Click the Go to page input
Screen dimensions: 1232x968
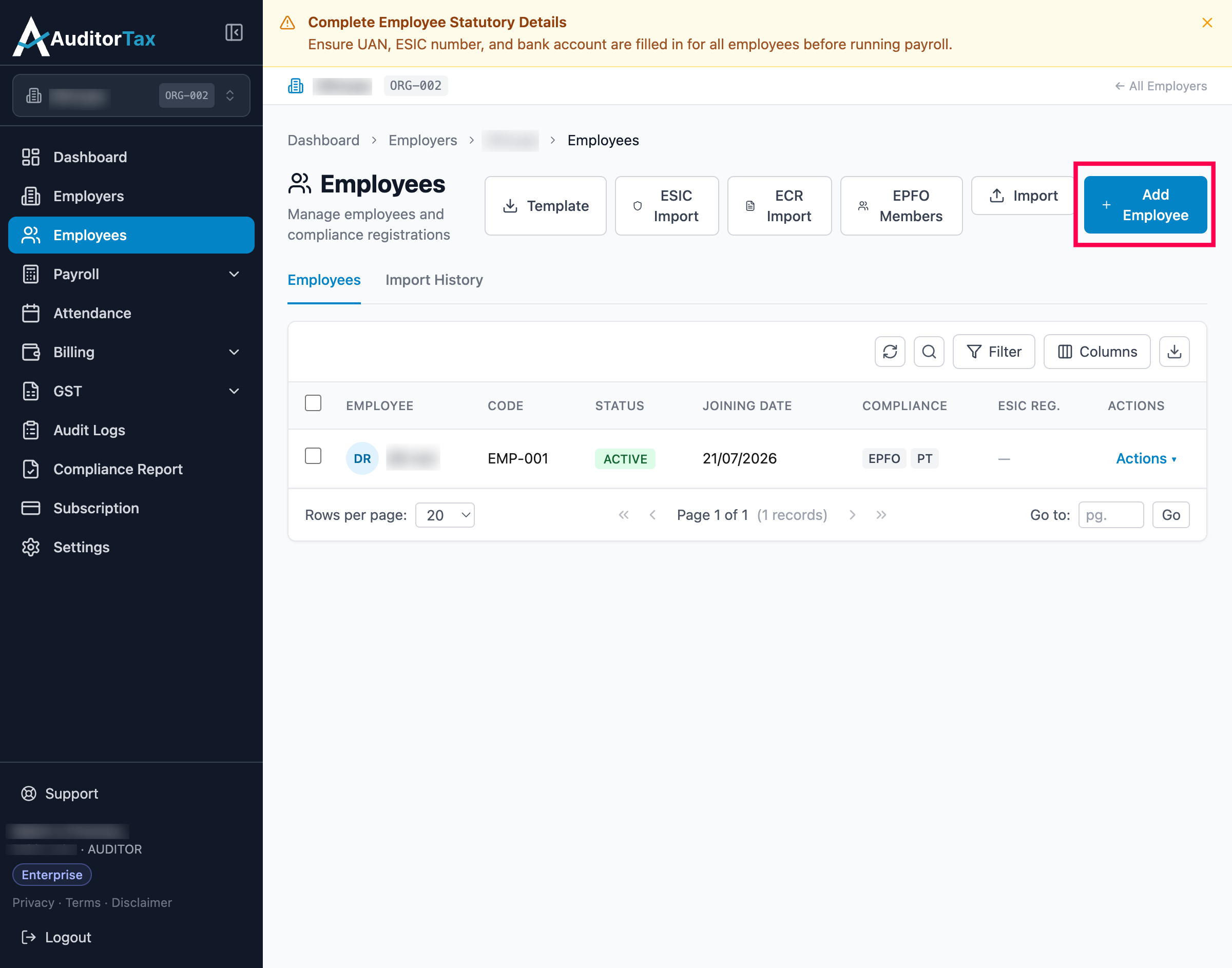[x=1111, y=515]
